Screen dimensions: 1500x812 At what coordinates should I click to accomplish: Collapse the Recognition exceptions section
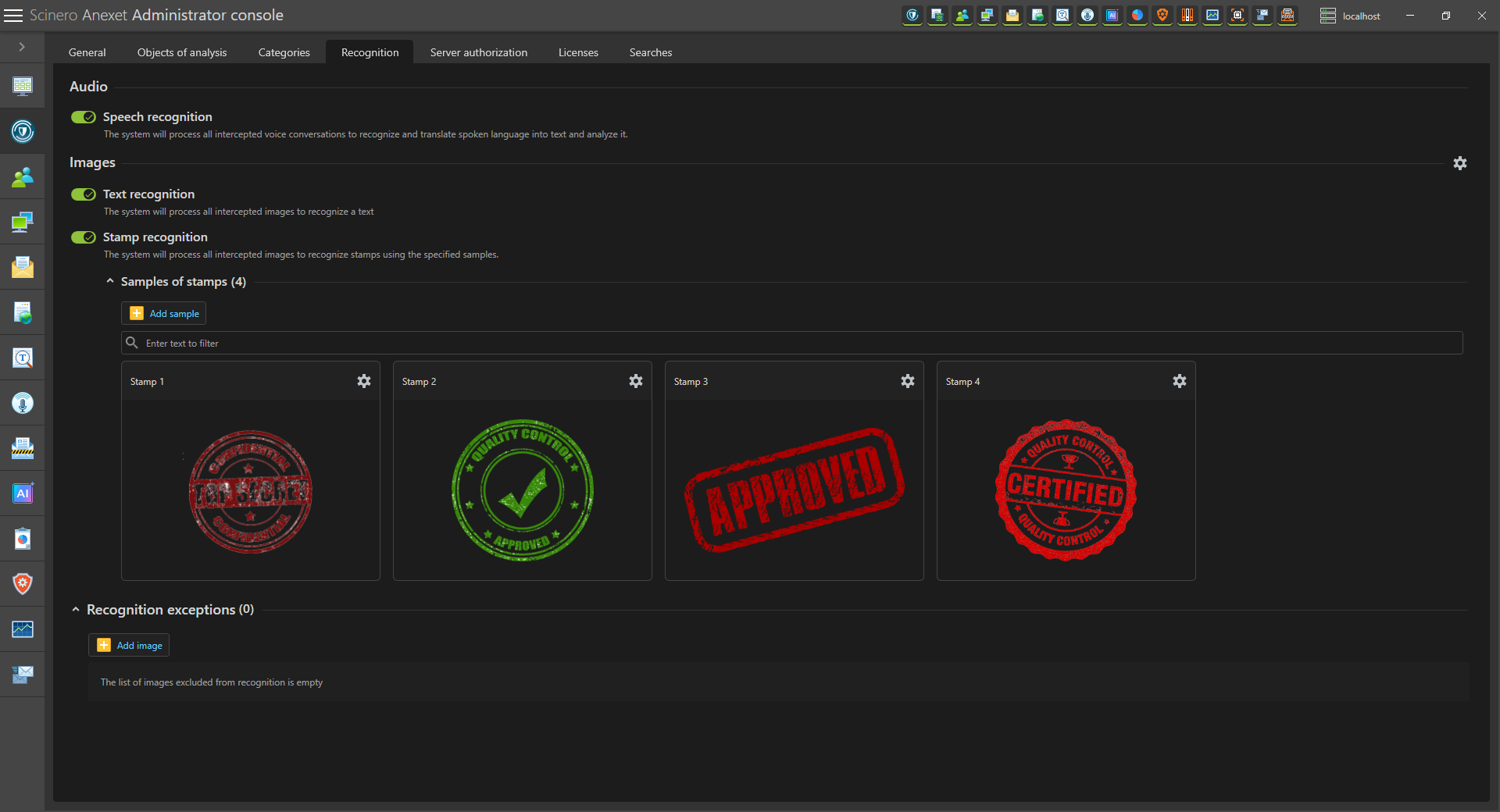[76, 610]
